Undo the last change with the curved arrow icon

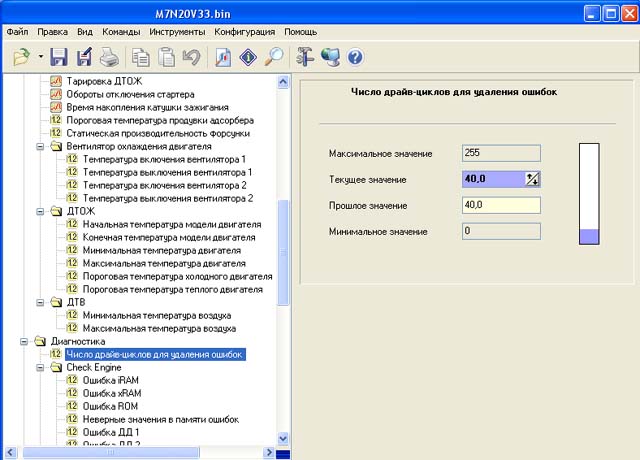(191, 57)
